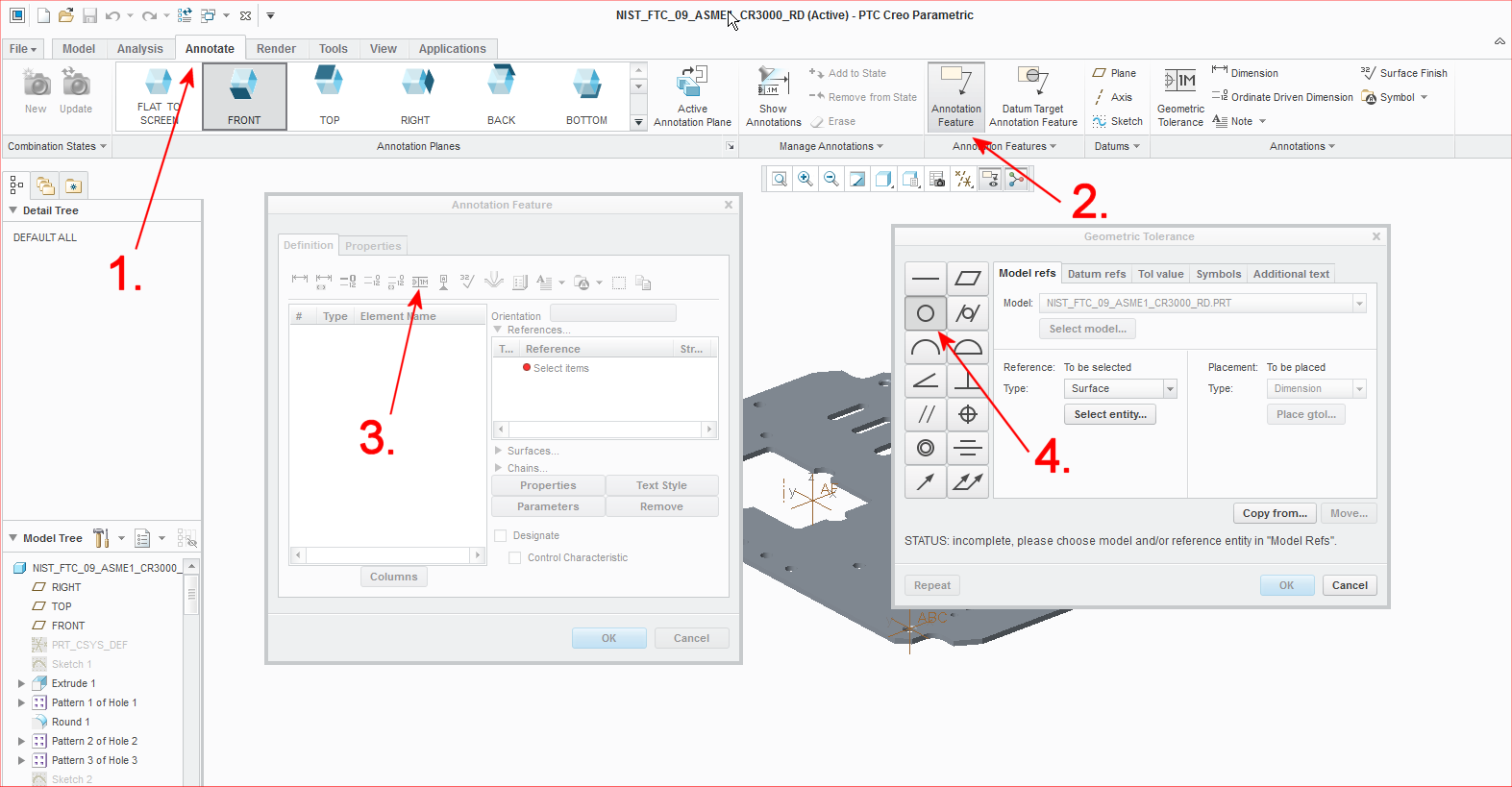Switch to the Render ribbon tab

point(276,49)
